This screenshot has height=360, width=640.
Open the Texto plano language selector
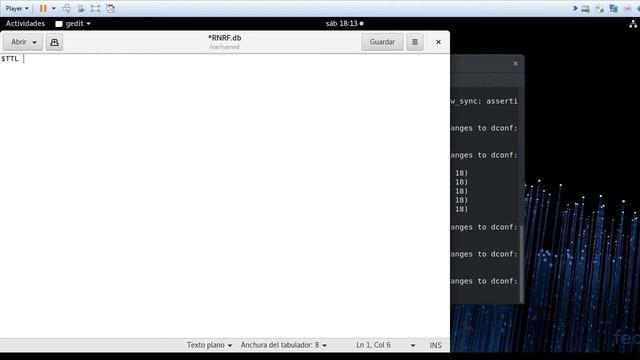(209, 345)
